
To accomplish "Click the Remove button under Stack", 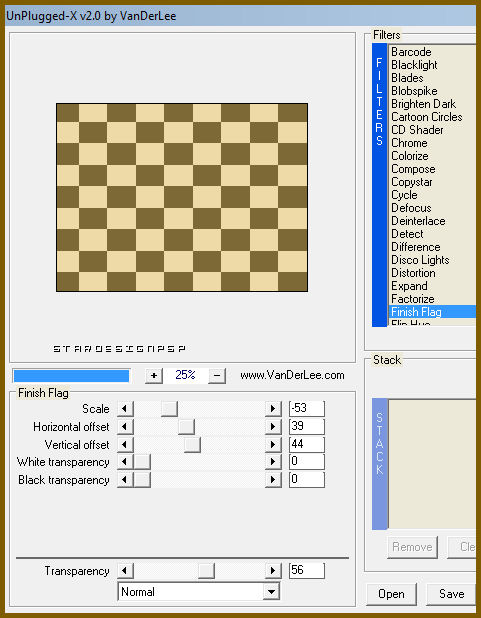I will click(412, 547).
